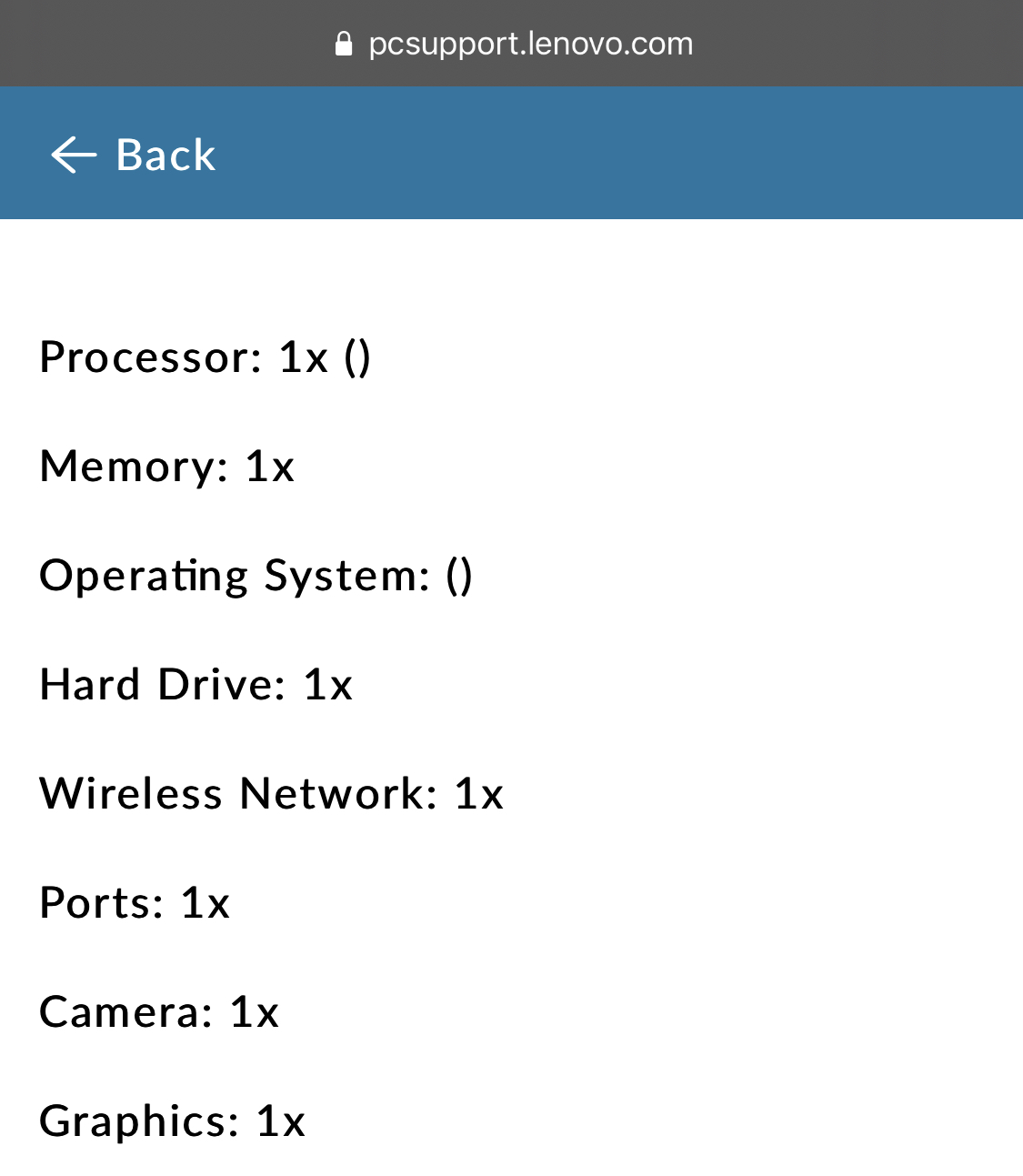Screen dimensions: 1023x1176
Task: Select the Camera spec label
Action: [126, 1011]
